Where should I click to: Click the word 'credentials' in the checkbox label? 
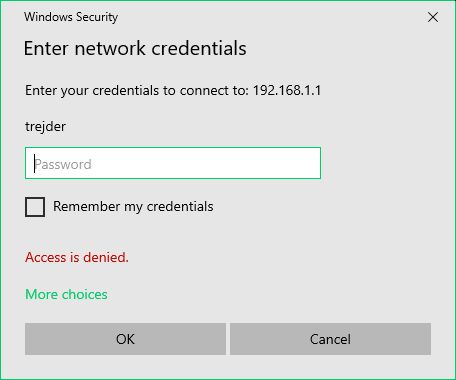(180, 206)
